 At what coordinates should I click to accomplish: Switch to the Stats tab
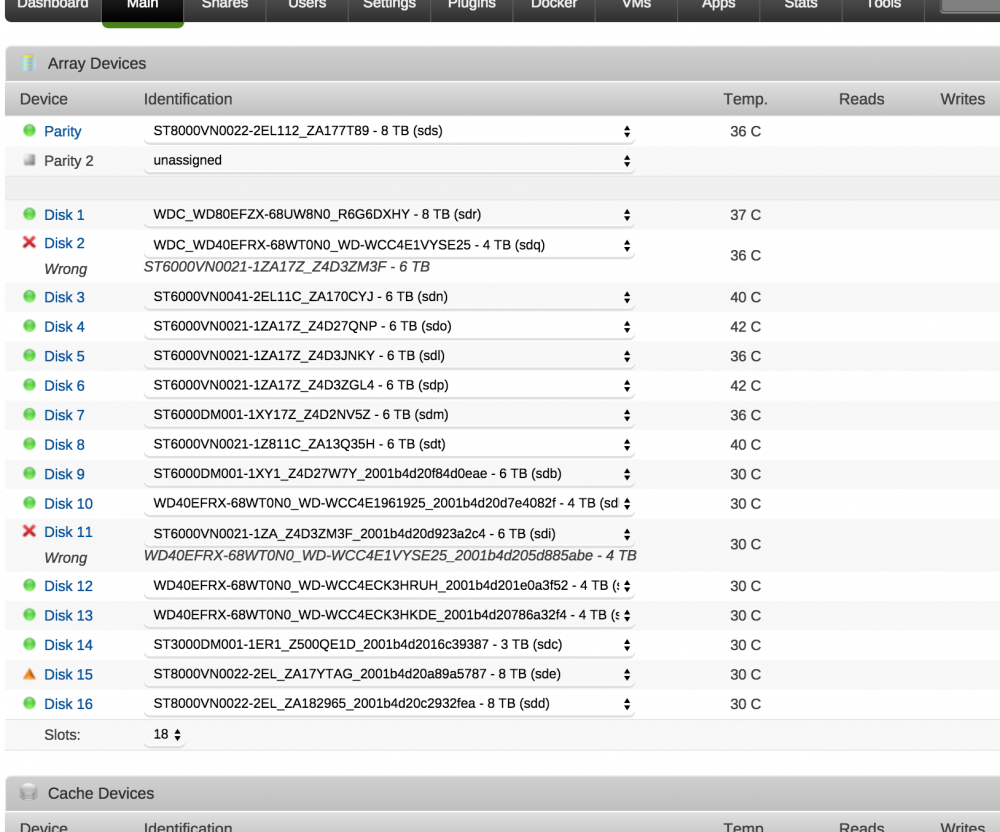[800, 6]
